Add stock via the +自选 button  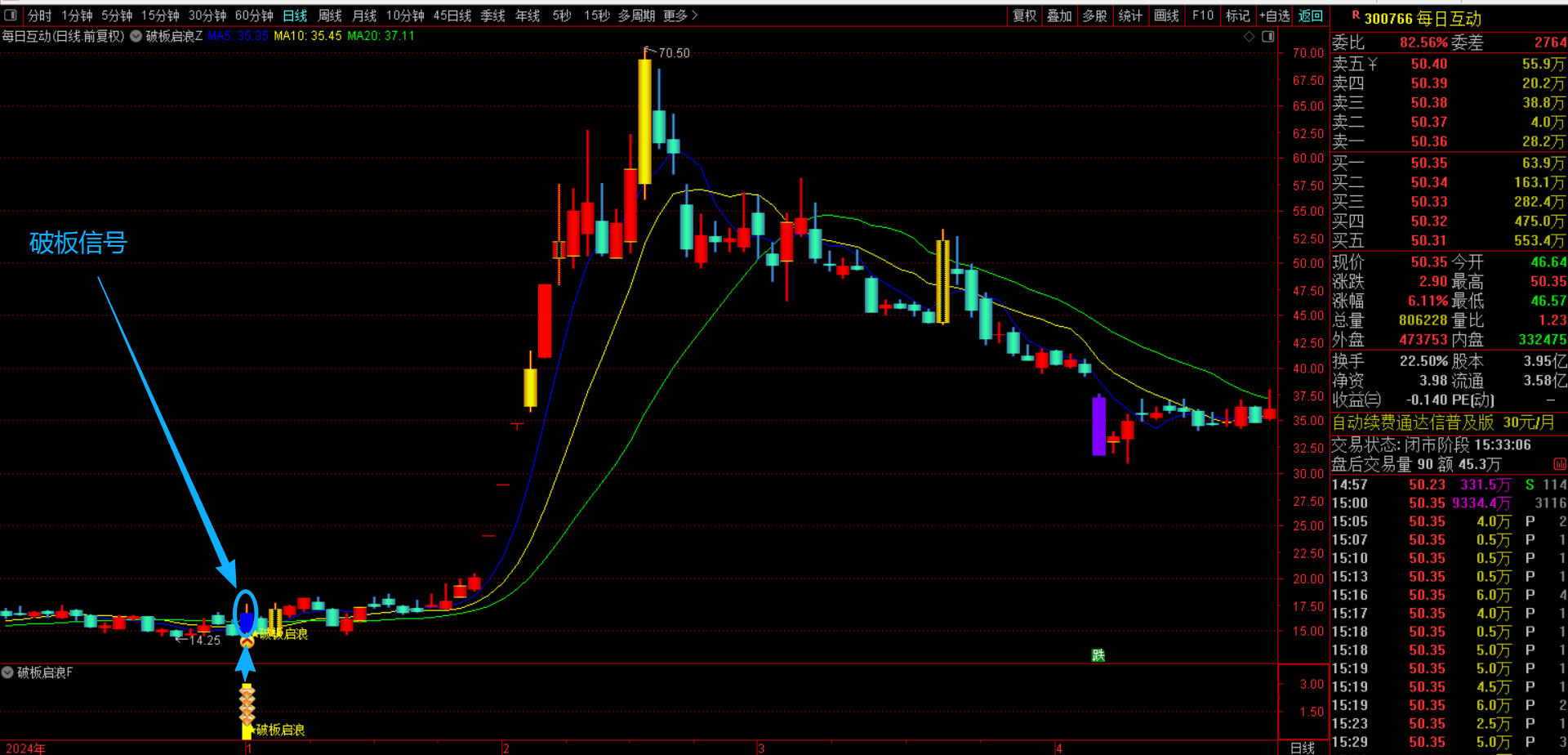1275,16
